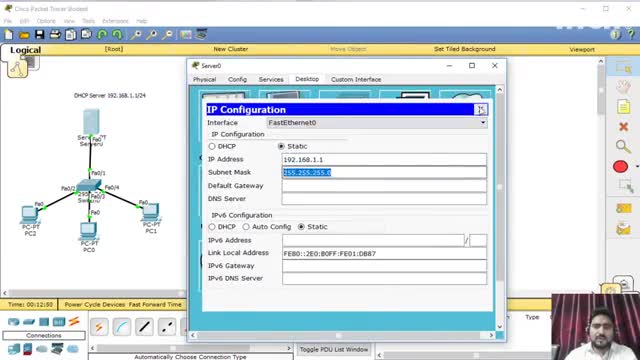
Task: Switch to the Config tab
Action: tap(238, 79)
